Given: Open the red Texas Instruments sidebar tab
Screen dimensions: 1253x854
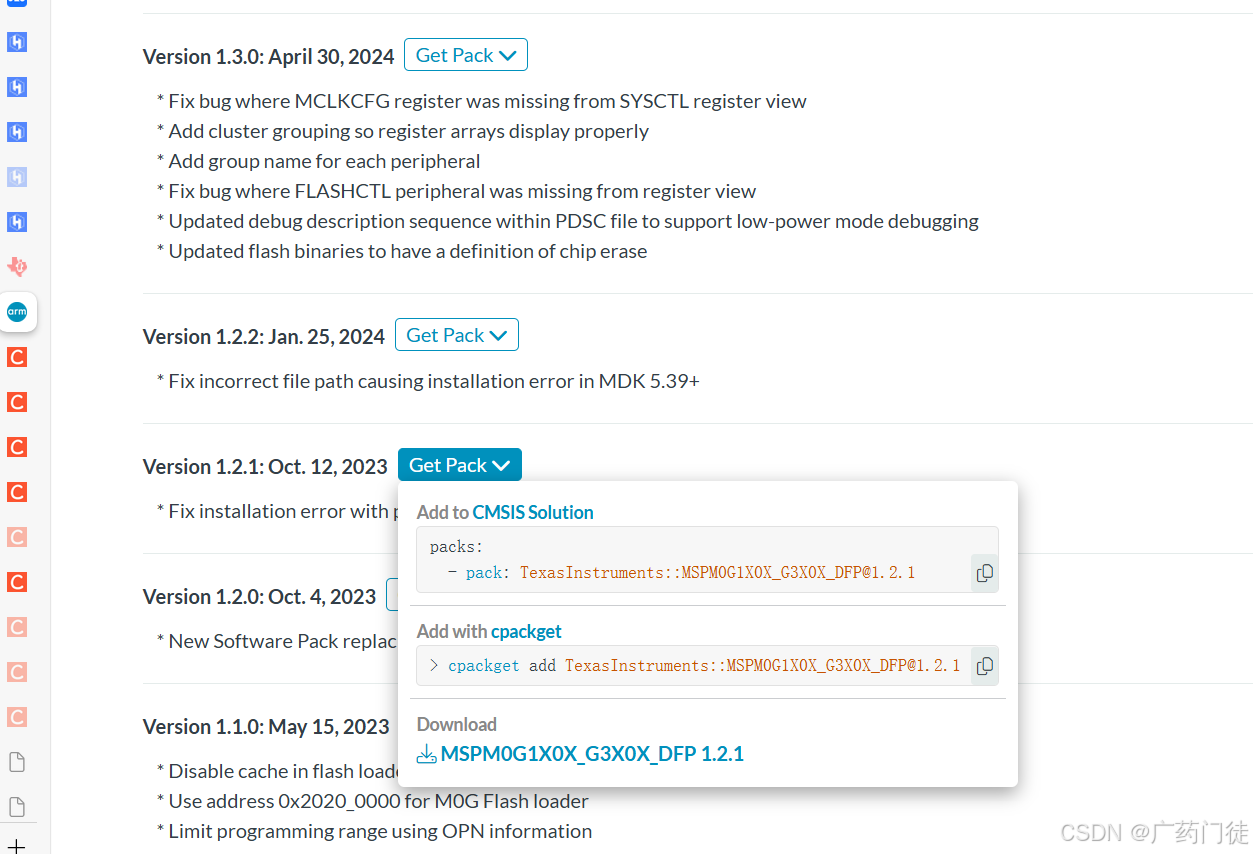Looking at the screenshot, I should click(17, 267).
